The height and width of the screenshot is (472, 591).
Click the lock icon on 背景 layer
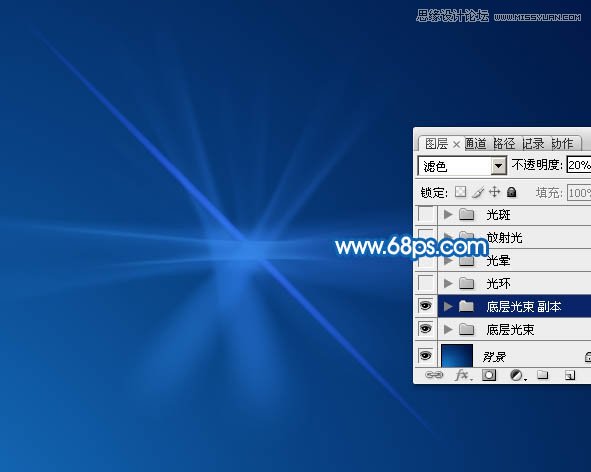(x=587, y=356)
